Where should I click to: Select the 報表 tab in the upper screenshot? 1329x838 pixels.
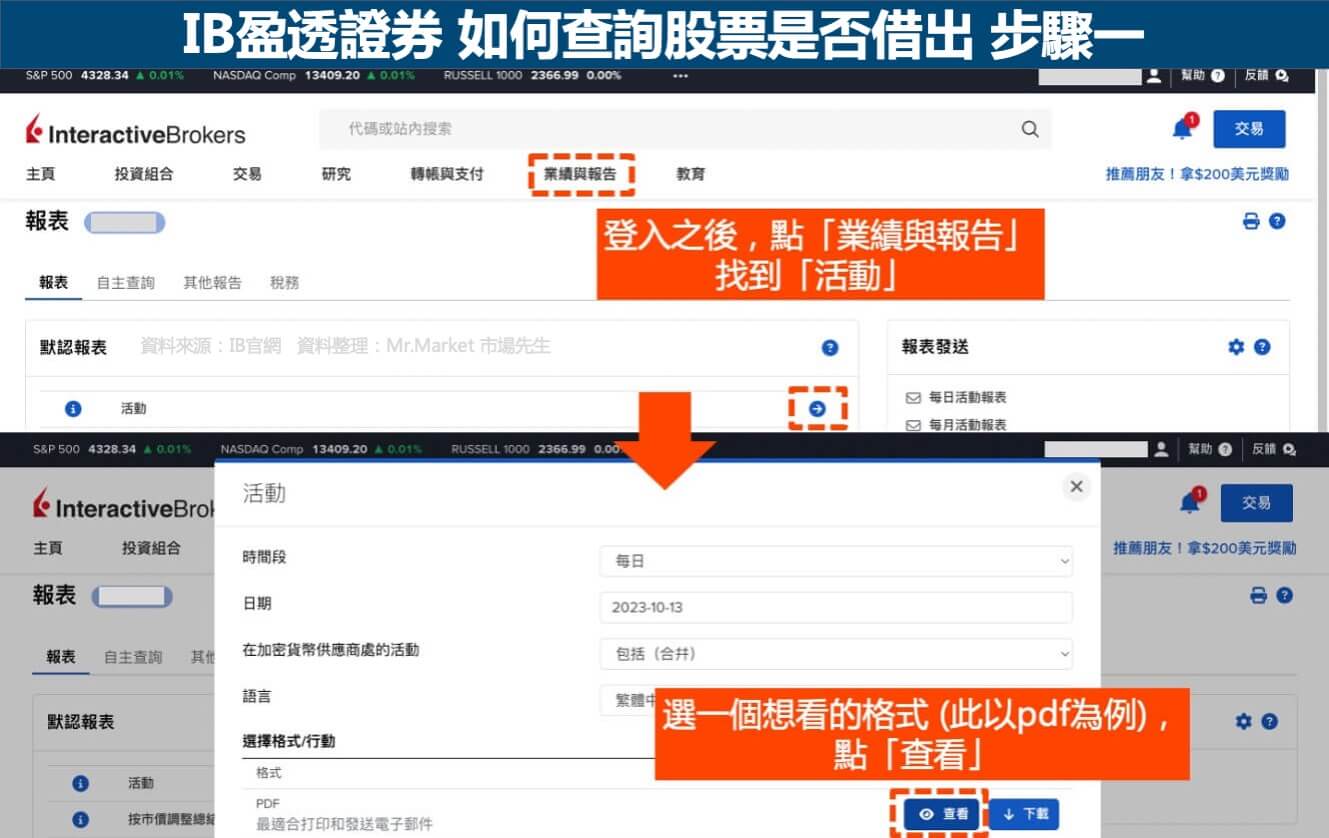click(54, 283)
